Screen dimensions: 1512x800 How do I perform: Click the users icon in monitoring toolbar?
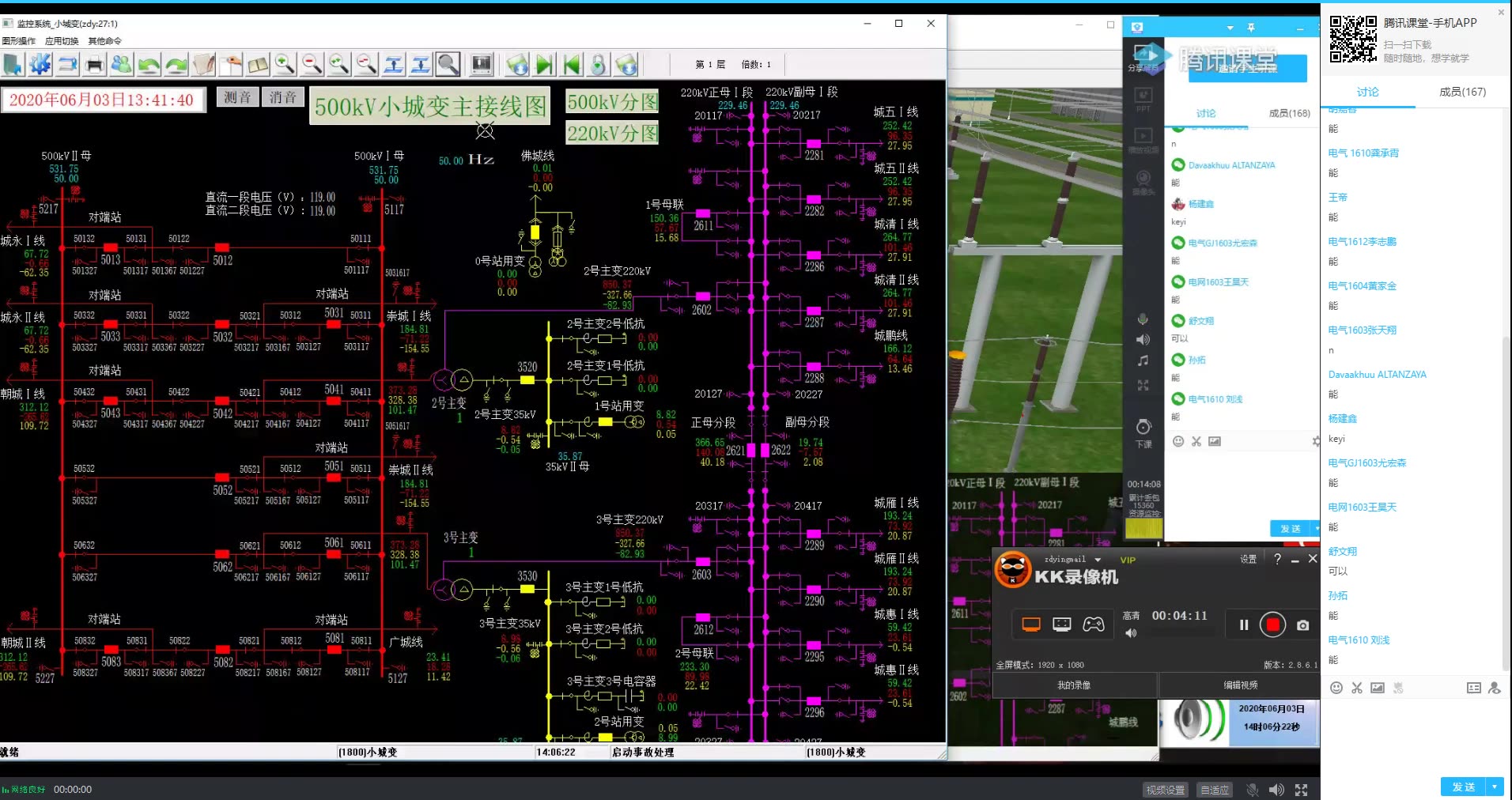click(x=122, y=65)
